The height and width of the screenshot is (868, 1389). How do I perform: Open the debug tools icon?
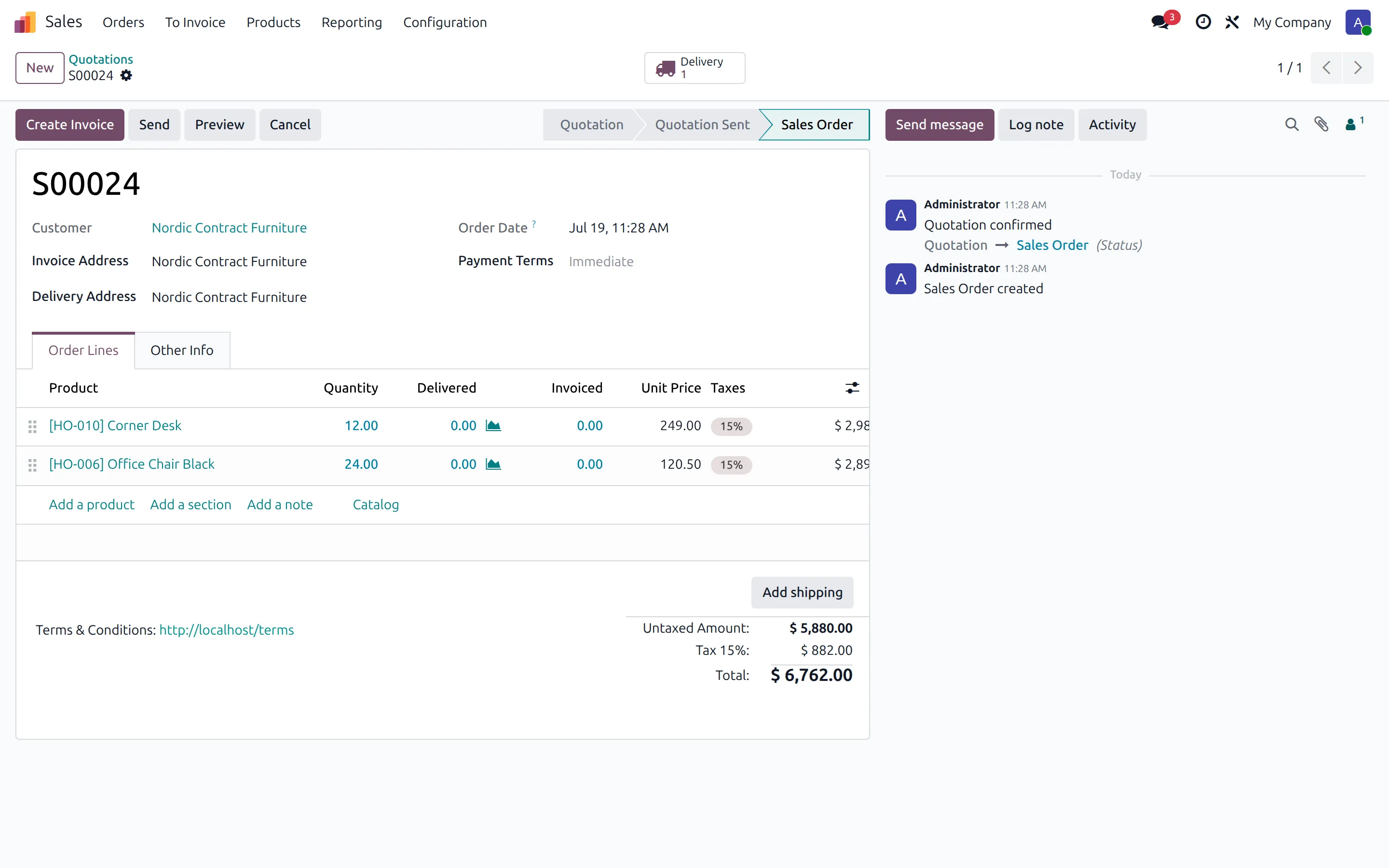pos(1232,22)
